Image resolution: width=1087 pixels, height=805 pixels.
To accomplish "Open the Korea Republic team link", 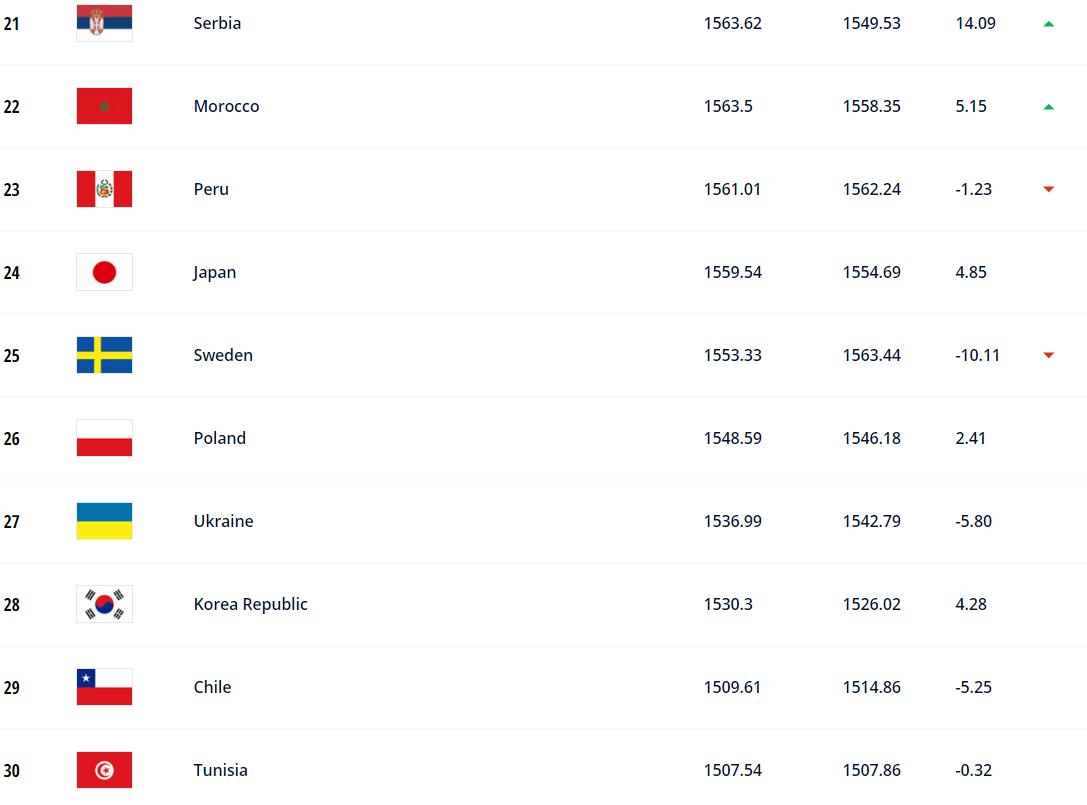I will coord(250,604).
